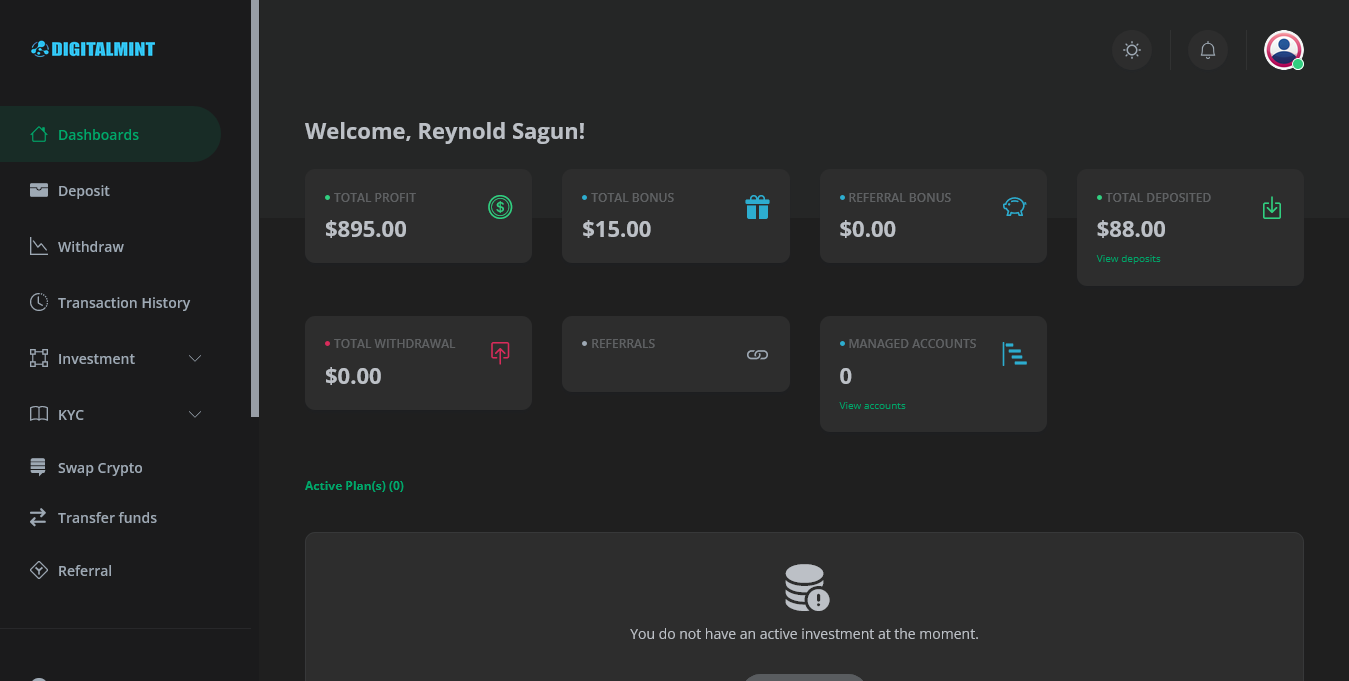Click the Total Bonus gift icon
The height and width of the screenshot is (681, 1349).
[757, 207]
